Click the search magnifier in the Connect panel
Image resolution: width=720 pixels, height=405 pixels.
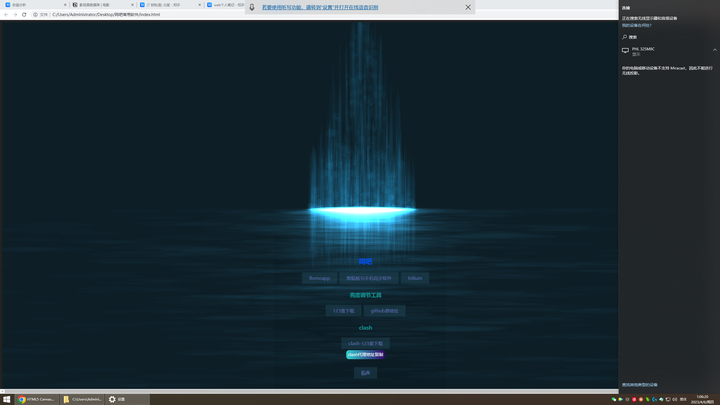point(624,37)
